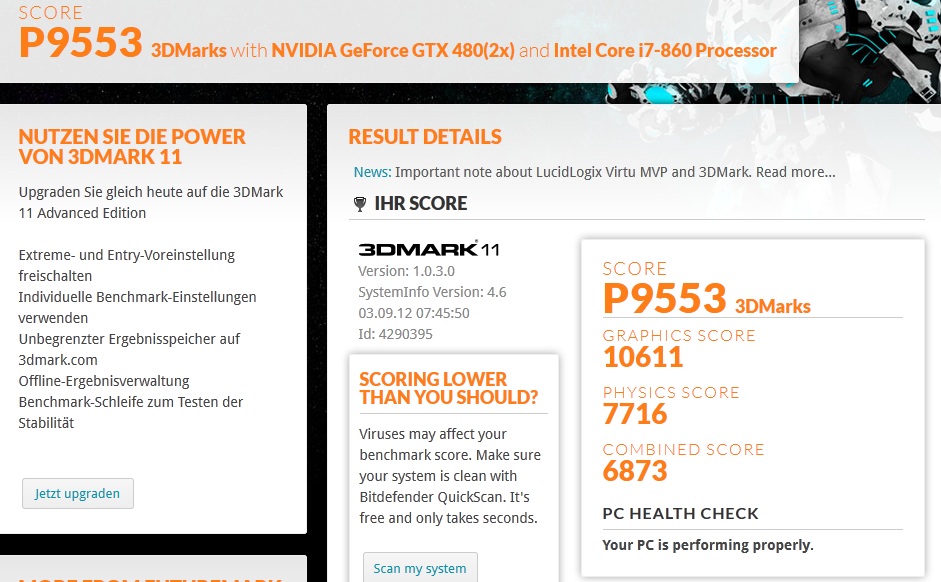Select the Version: 1.0.3.0 line
Screen dimensions: 941x582
406,271
